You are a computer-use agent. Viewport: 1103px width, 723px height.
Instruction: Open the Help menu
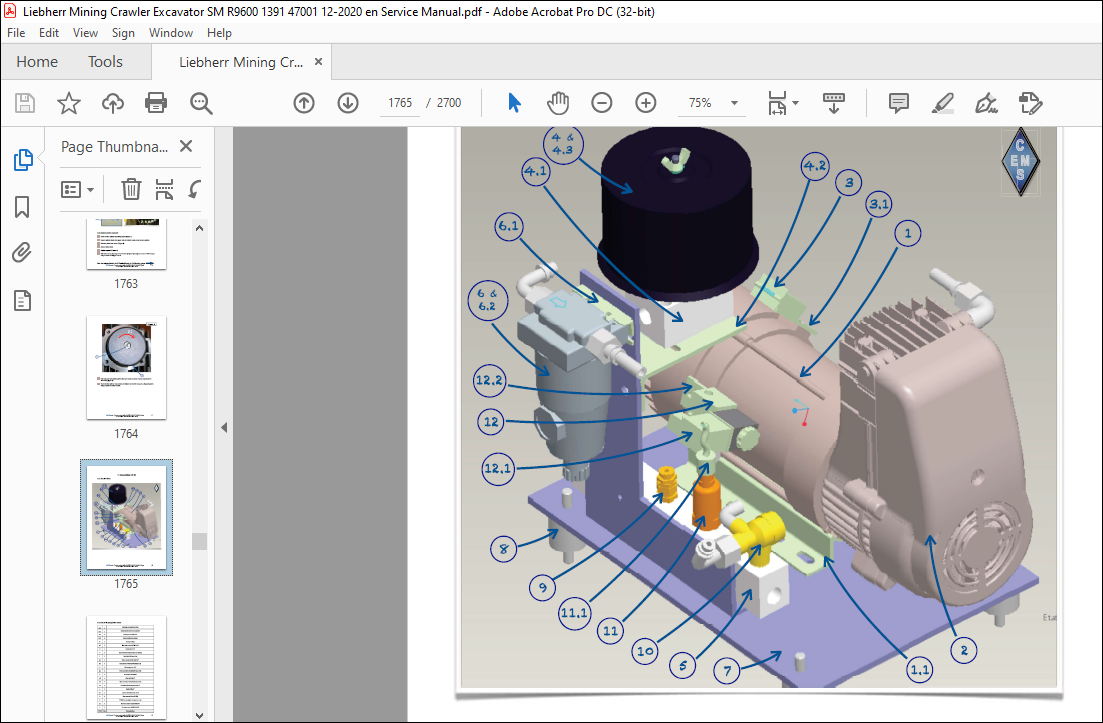pos(219,33)
